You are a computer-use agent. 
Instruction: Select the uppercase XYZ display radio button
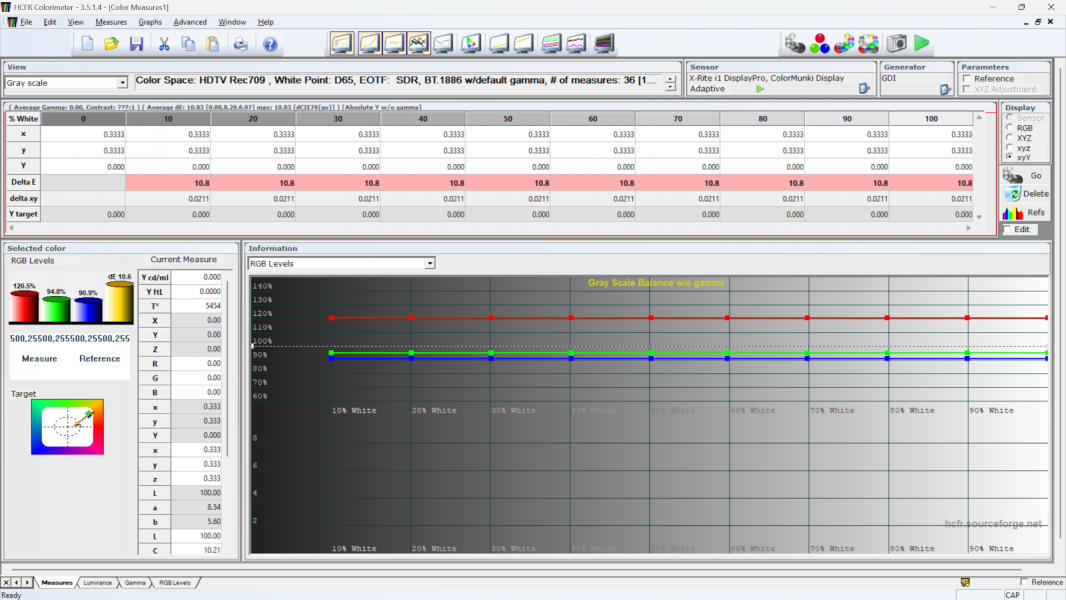click(x=1010, y=137)
